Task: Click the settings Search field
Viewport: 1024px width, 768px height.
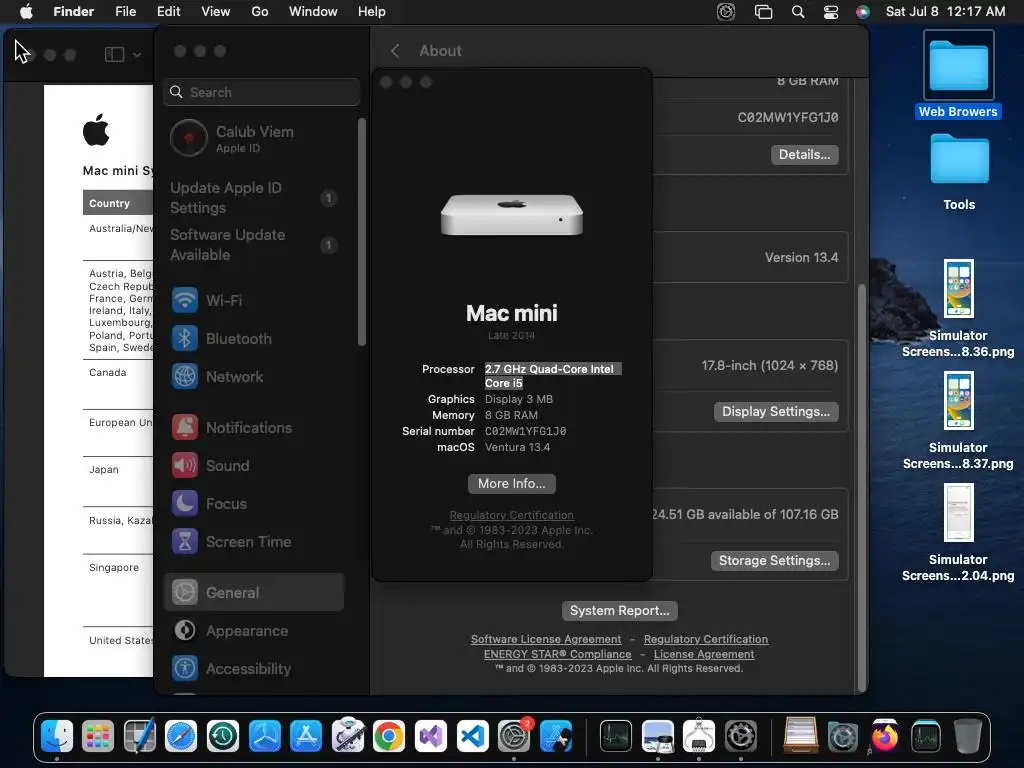Action: pos(261,92)
